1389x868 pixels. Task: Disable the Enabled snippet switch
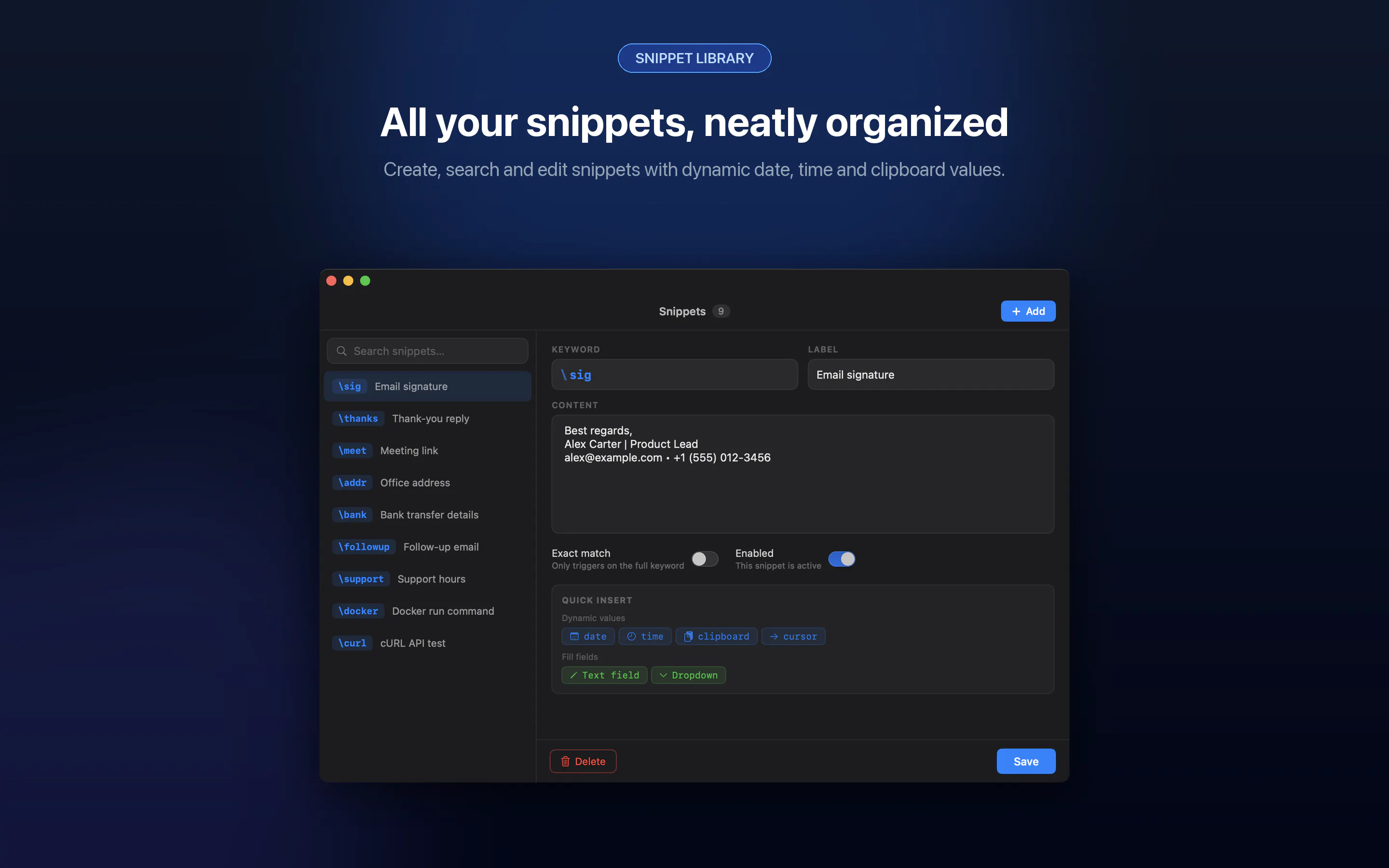pyautogui.click(x=842, y=558)
